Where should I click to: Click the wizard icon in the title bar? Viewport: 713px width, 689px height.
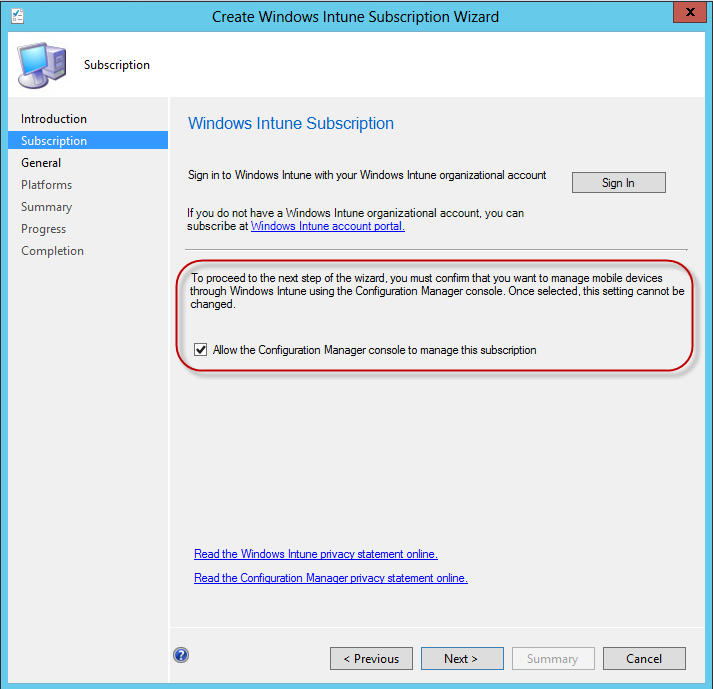point(17,16)
